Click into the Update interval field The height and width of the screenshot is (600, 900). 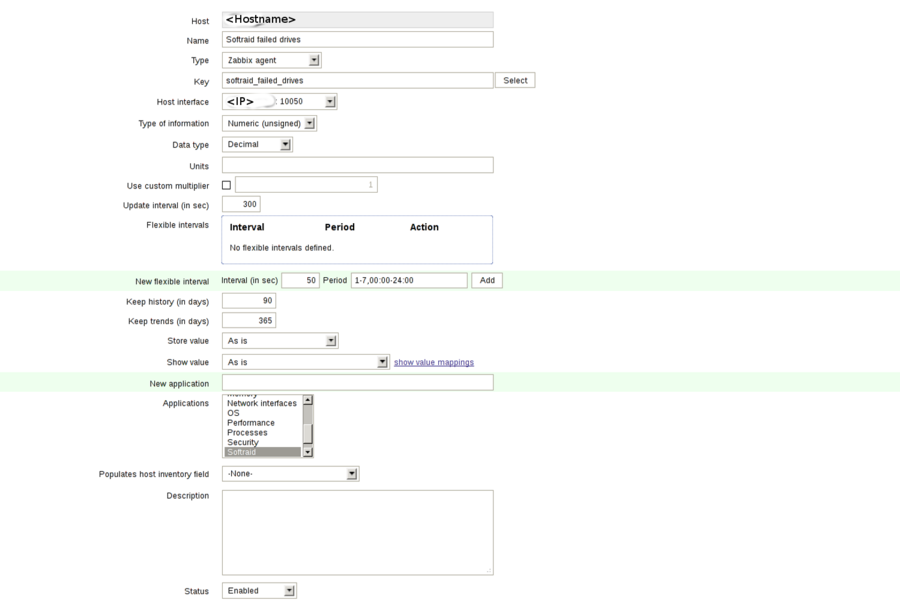click(241, 204)
